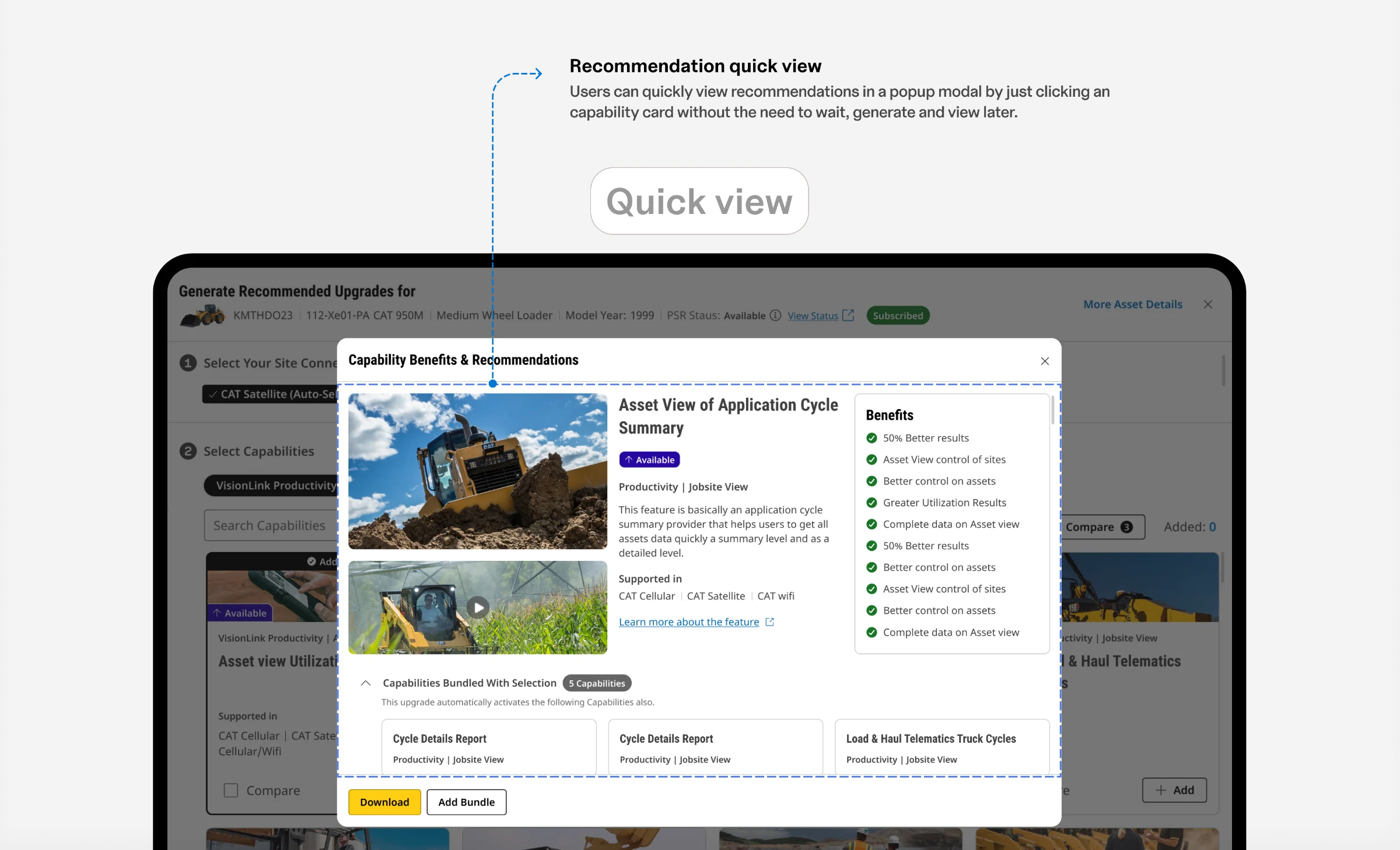Click the View Status external link icon
The width and height of the screenshot is (1400, 850).
click(x=848, y=315)
